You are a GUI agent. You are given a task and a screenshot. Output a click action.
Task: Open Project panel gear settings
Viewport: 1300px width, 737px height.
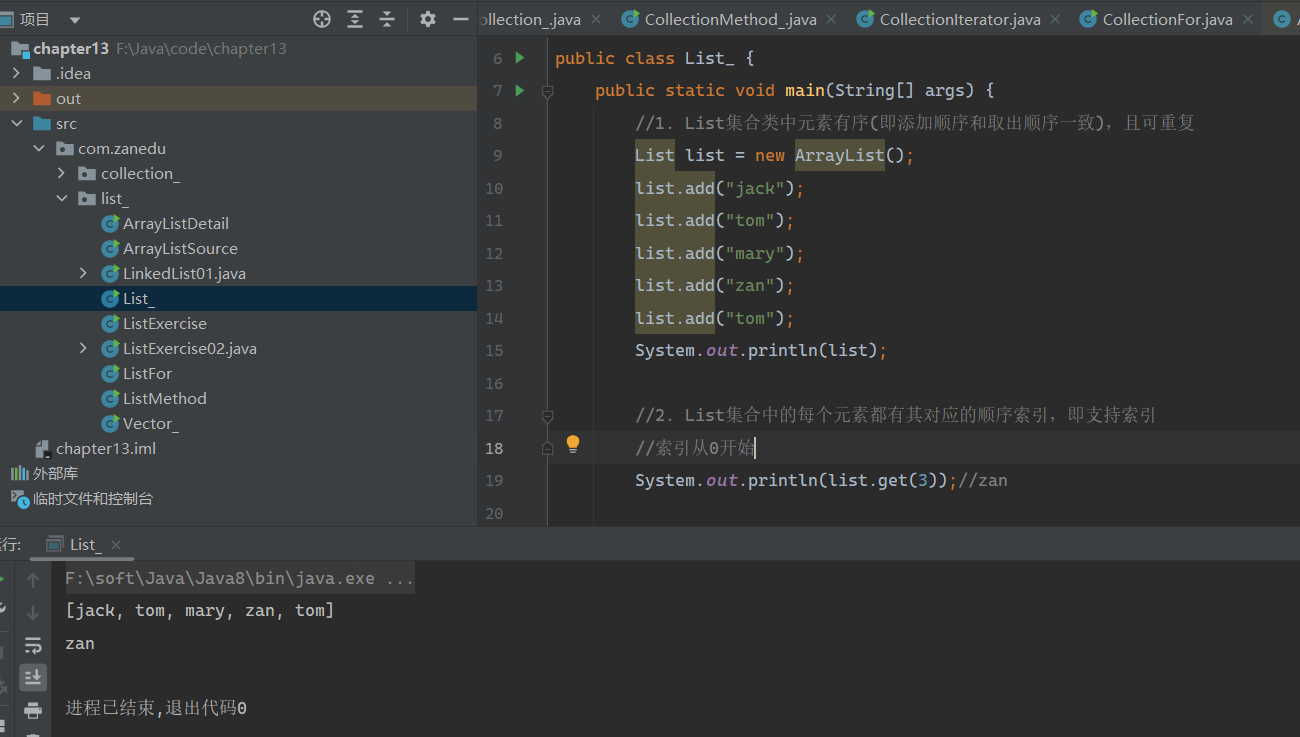click(428, 19)
